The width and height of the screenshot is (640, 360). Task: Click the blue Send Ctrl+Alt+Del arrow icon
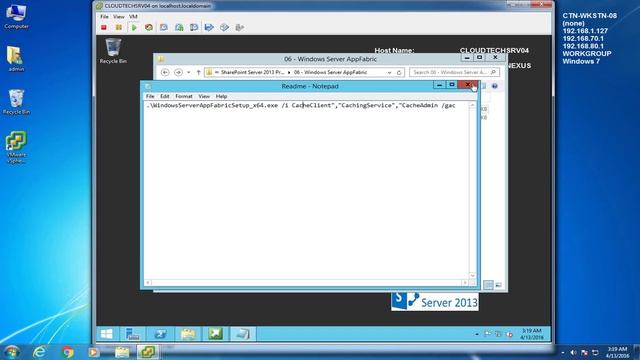pyautogui.click(x=209, y=27)
